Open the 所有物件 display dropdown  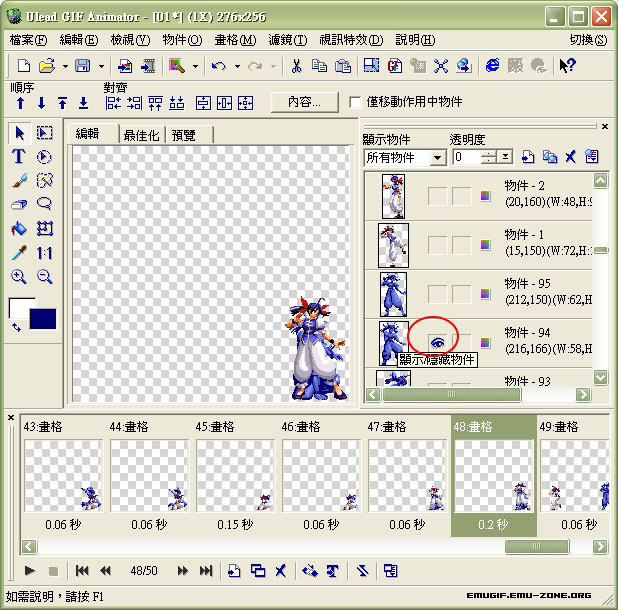(x=437, y=158)
